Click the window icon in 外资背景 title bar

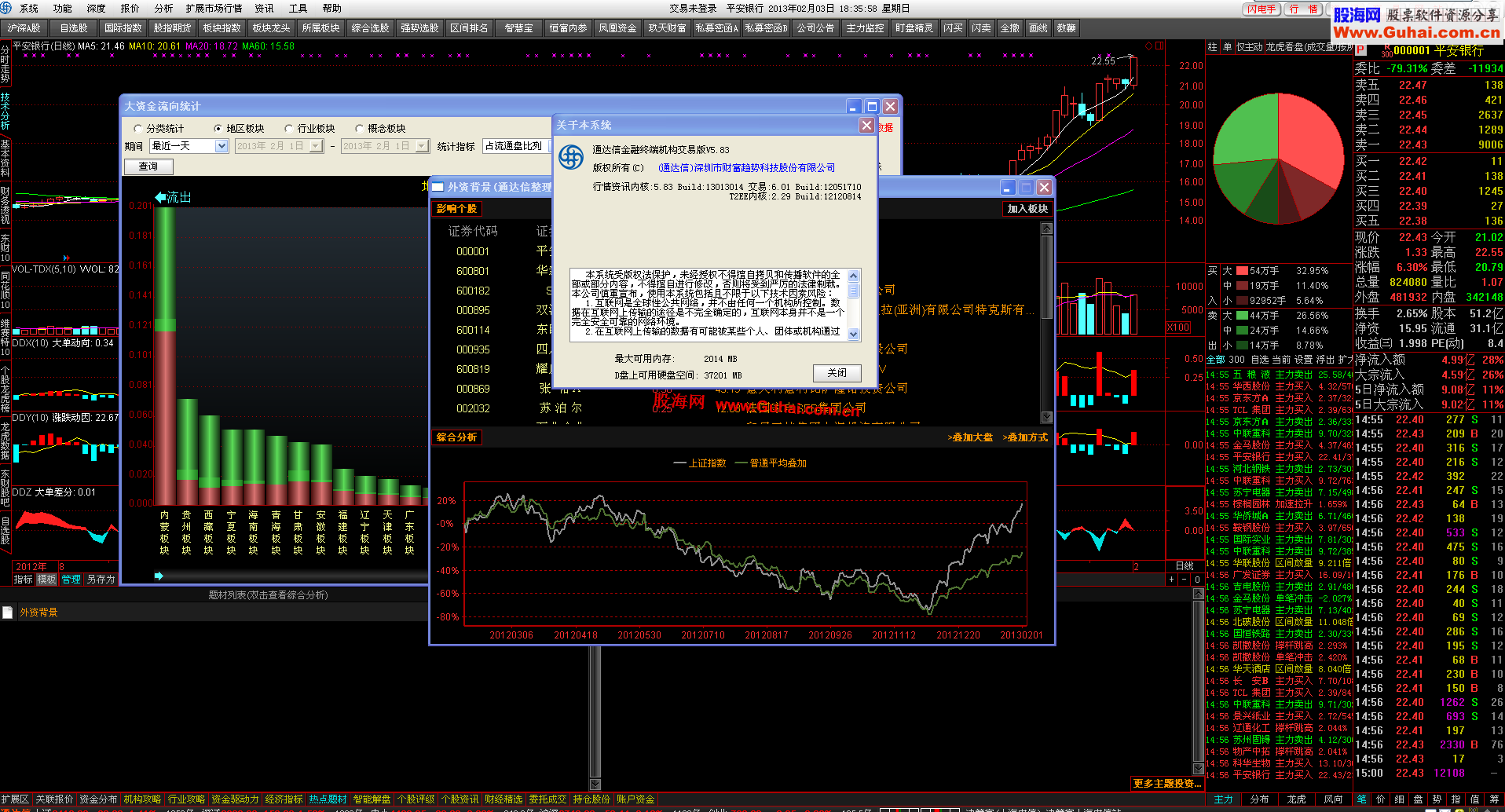[438, 187]
